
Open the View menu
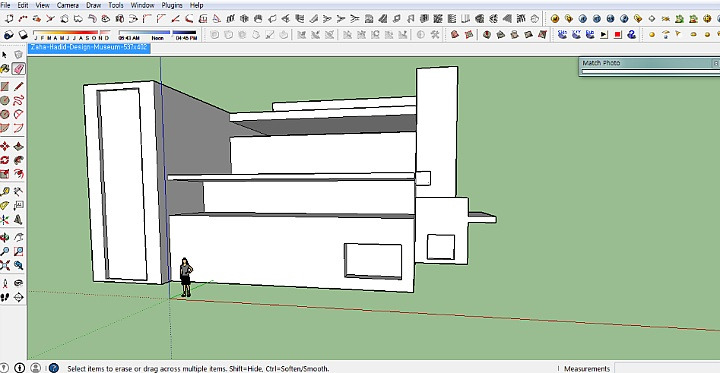(x=42, y=5)
